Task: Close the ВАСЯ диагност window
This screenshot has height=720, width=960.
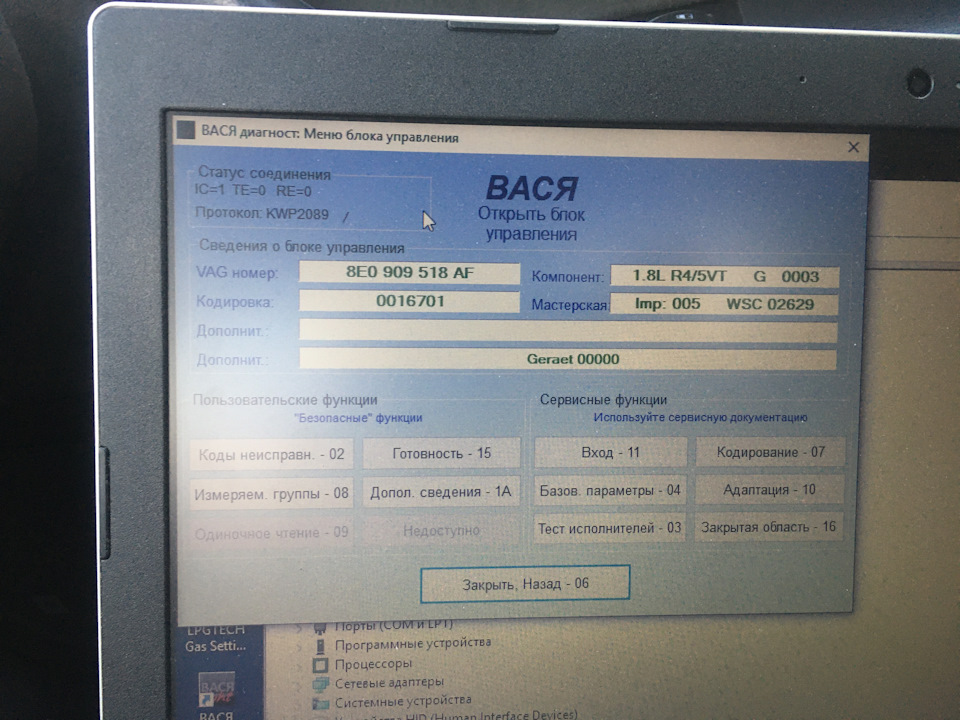Action: point(853,147)
